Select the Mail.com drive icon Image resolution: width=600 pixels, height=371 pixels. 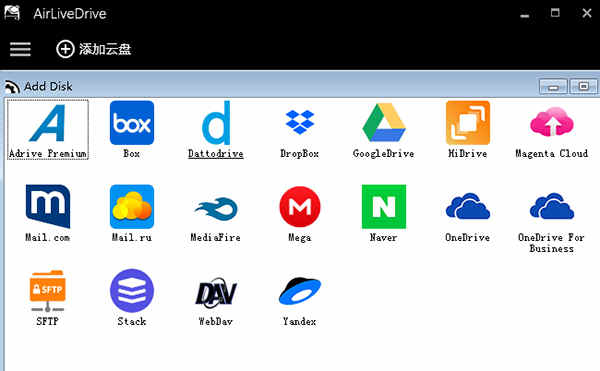point(48,207)
